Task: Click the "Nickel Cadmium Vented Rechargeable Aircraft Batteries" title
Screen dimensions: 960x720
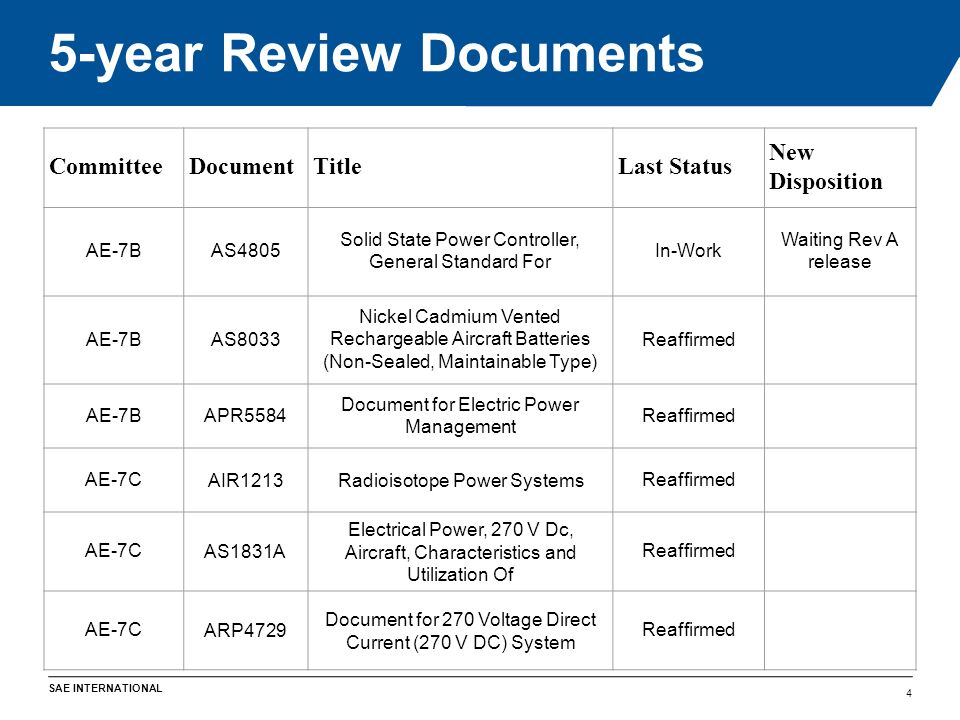Action: tap(460, 339)
